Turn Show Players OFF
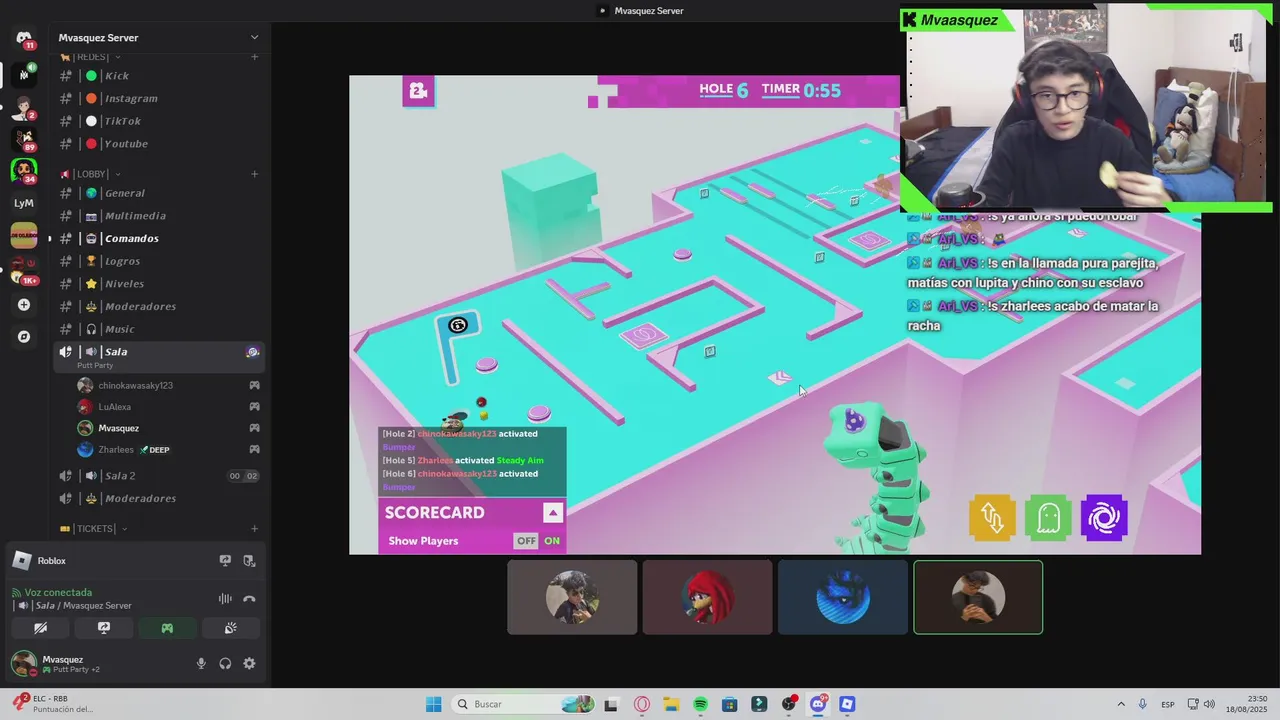The image size is (1280, 720). (x=526, y=541)
